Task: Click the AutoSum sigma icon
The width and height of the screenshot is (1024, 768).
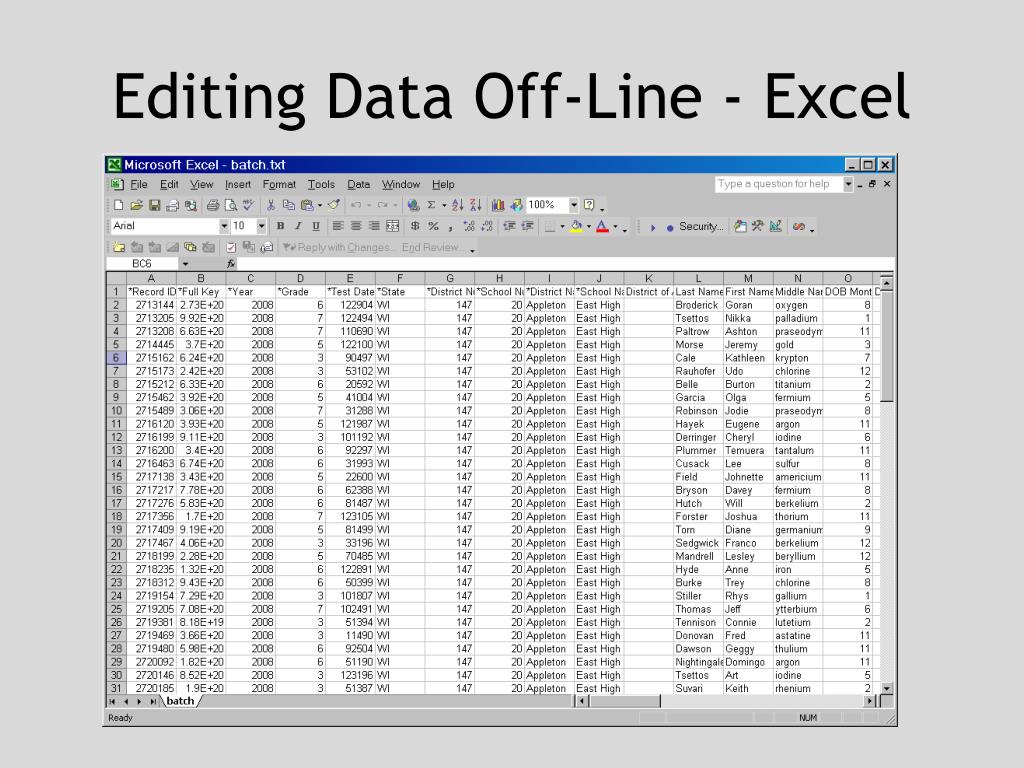Action: click(x=431, y=206)
